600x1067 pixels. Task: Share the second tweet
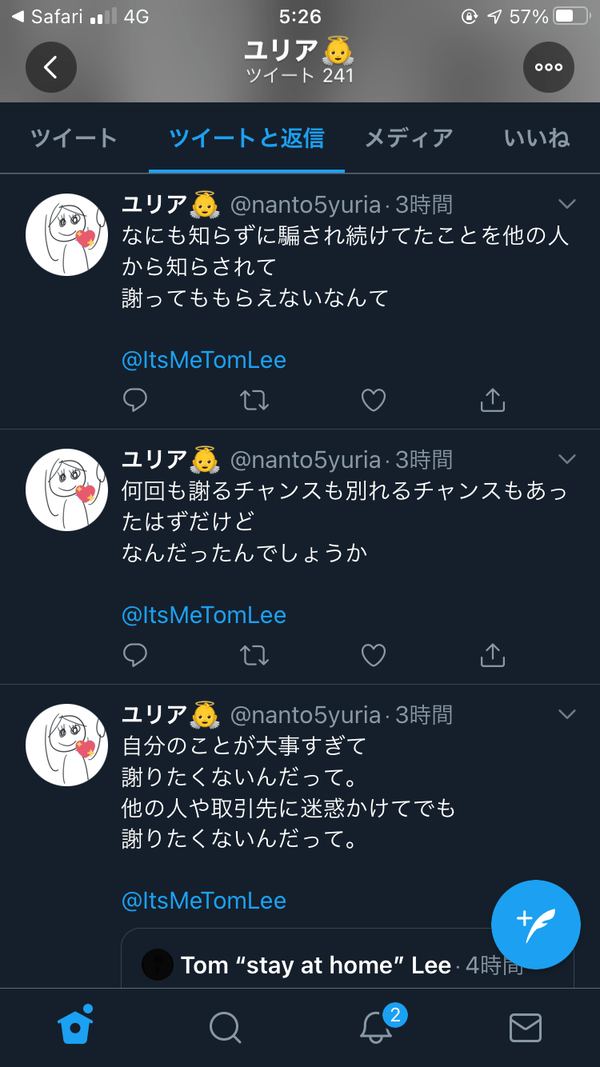coord(493,655)
